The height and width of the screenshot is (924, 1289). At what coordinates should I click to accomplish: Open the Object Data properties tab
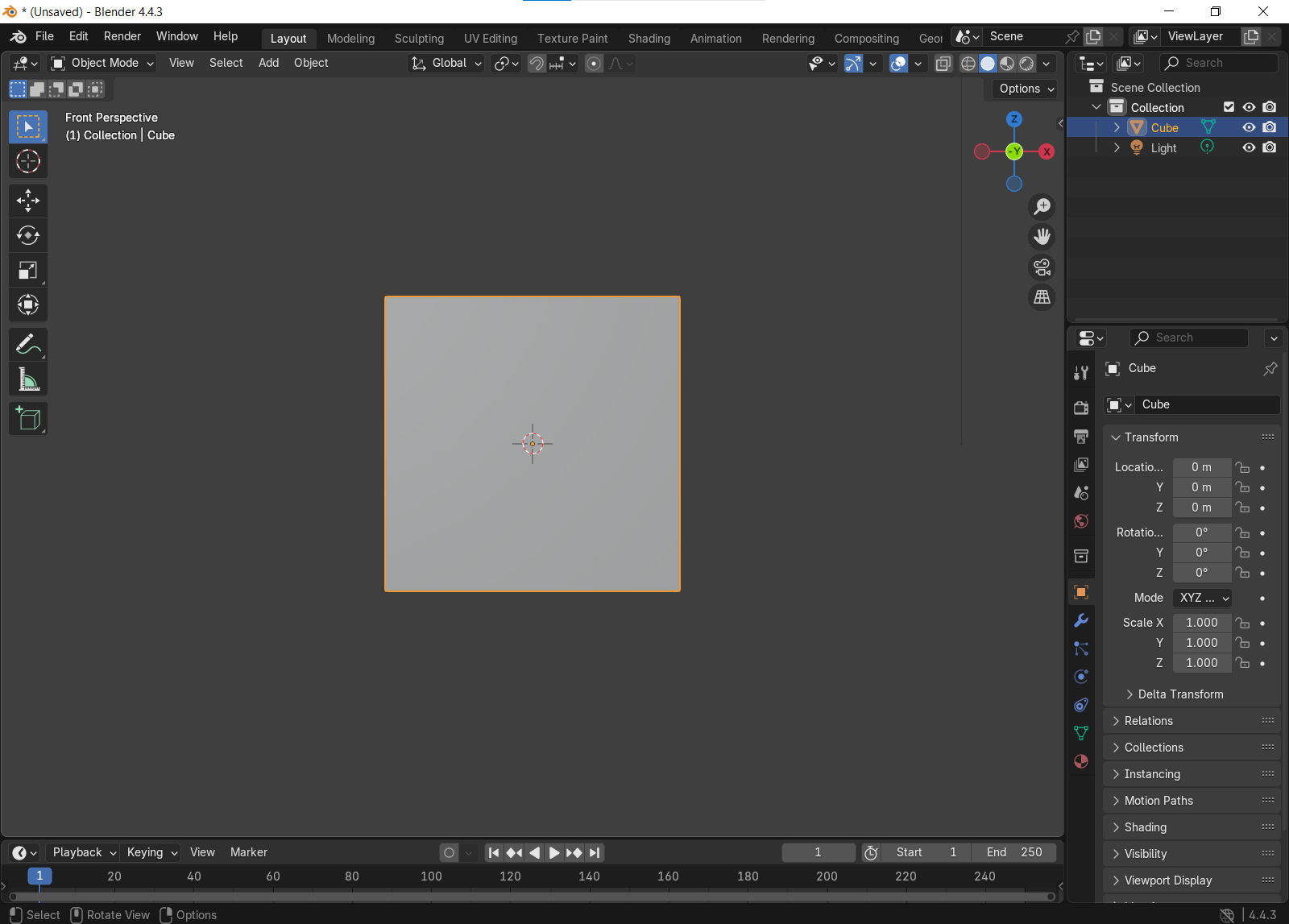(x=1081, y=733)
